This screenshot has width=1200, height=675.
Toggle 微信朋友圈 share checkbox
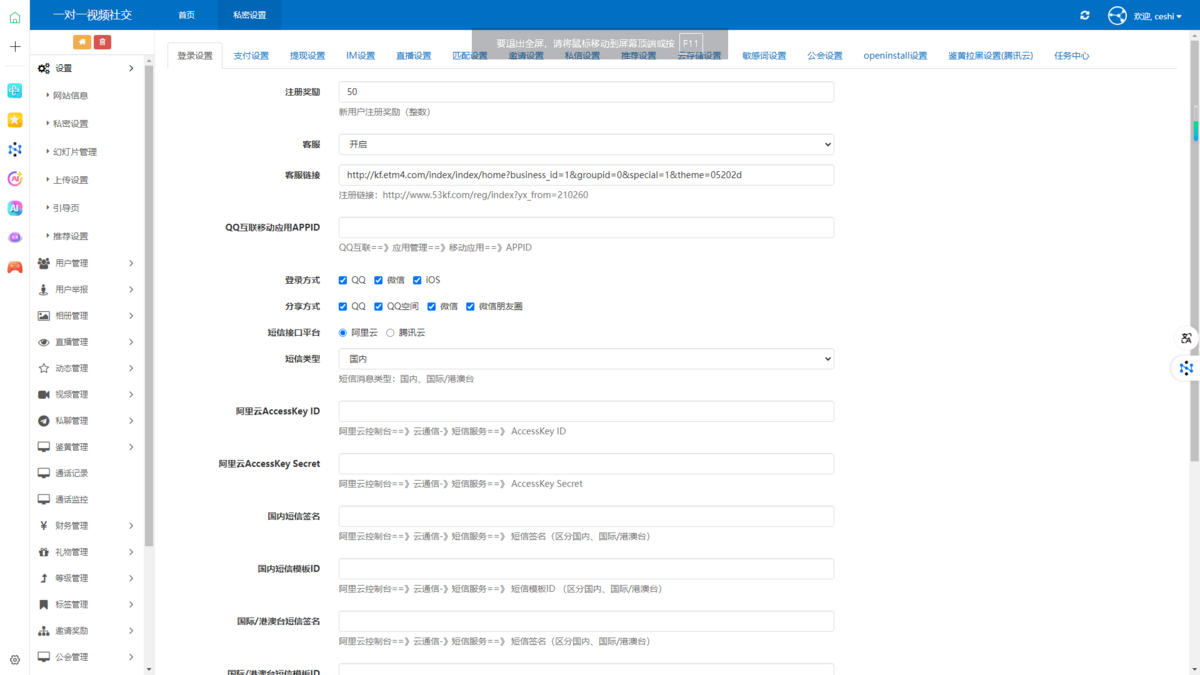470,307
